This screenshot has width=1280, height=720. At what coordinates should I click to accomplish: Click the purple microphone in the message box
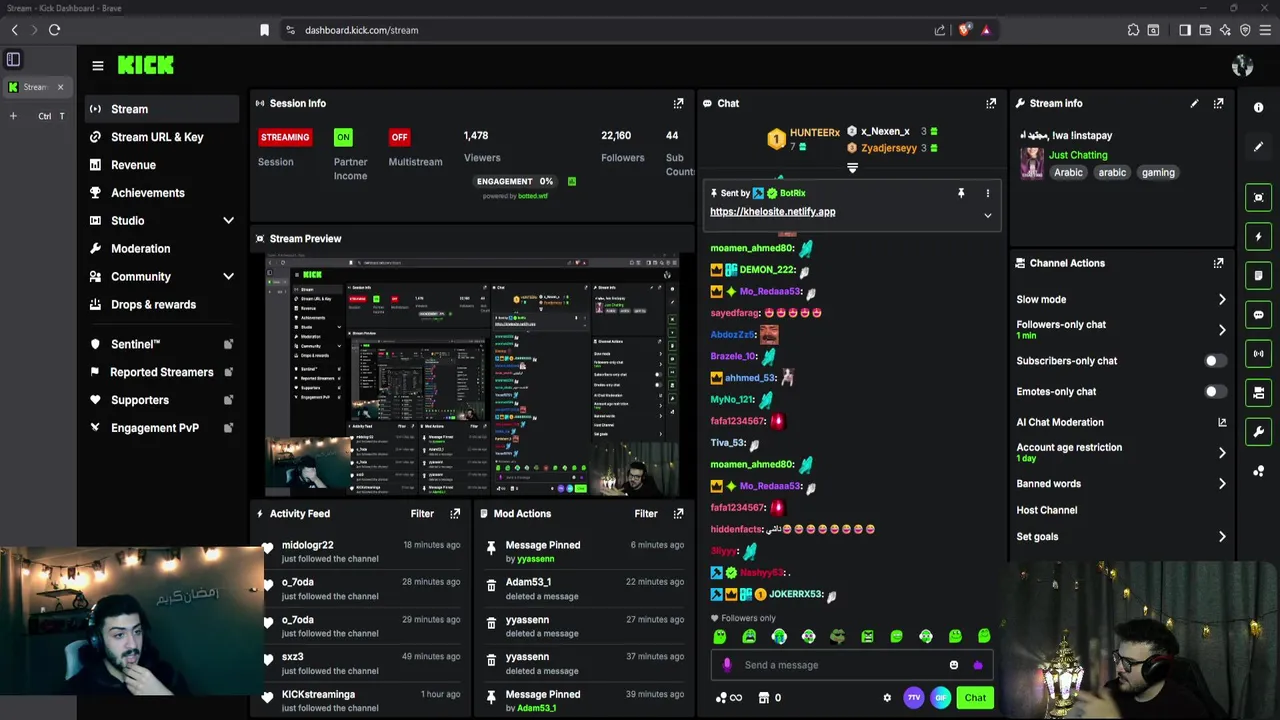coord(727,665)
